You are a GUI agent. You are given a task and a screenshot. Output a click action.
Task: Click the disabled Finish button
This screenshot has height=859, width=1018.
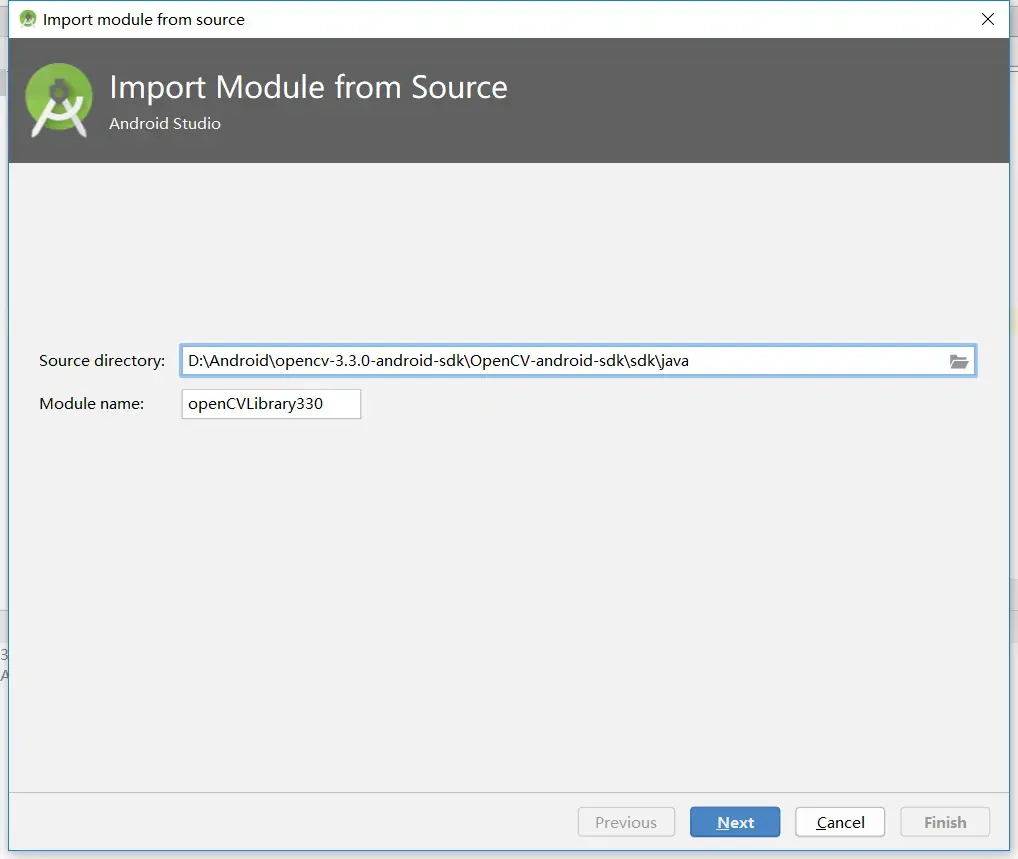coord(945,822)
